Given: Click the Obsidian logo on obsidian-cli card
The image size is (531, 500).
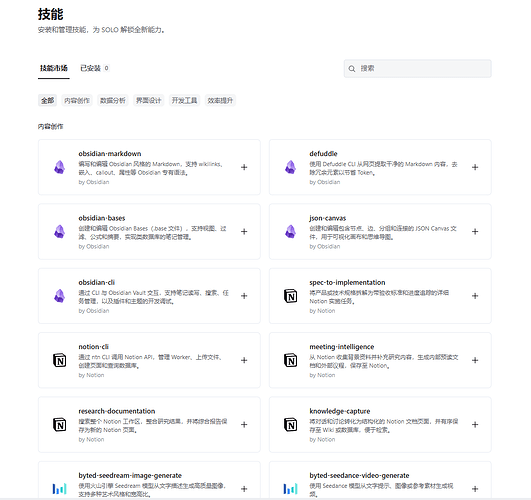Looking at the screenshot, I should coord(60,296).
